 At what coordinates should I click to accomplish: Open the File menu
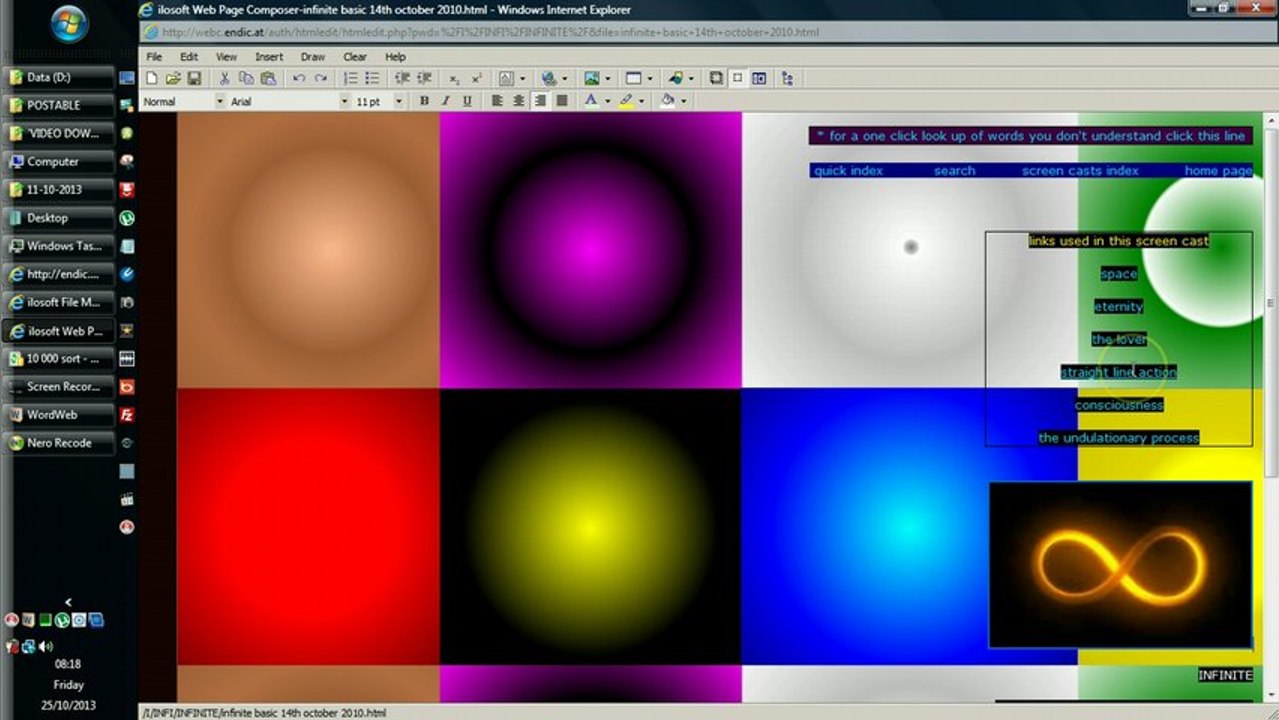coord(154,57)
